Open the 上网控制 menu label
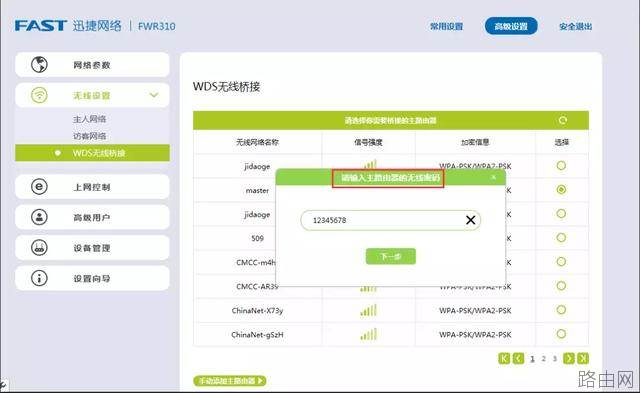640x393 pixels. pos(92,187)
